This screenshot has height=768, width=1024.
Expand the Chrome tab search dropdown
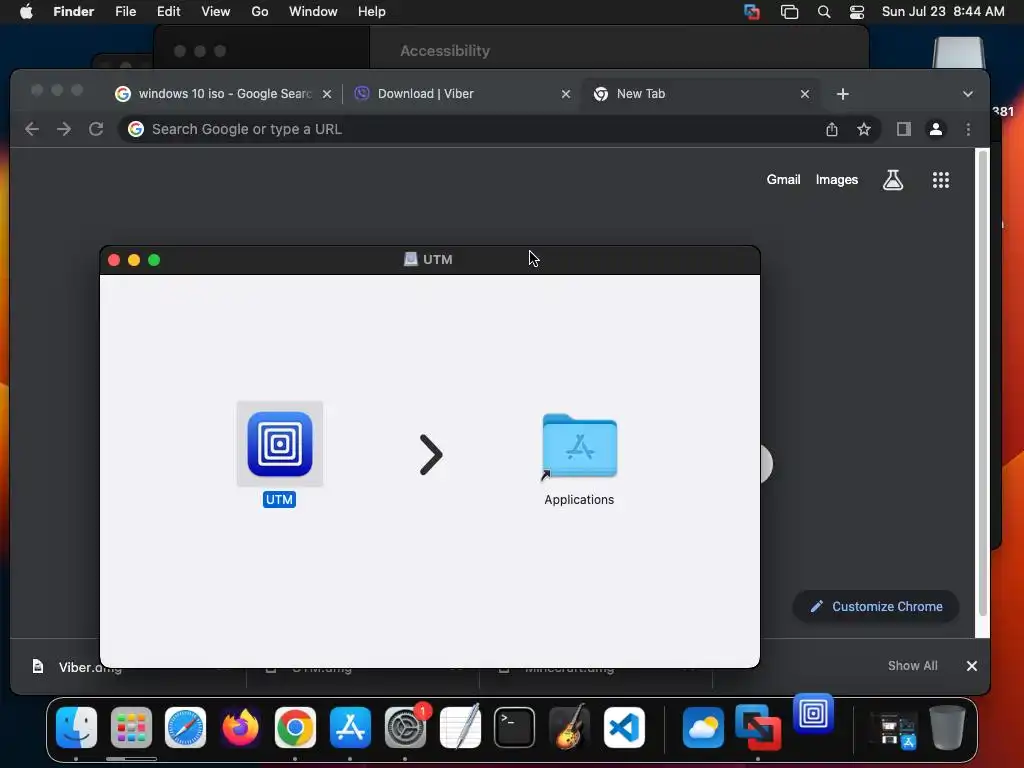(x=968, y=94)
